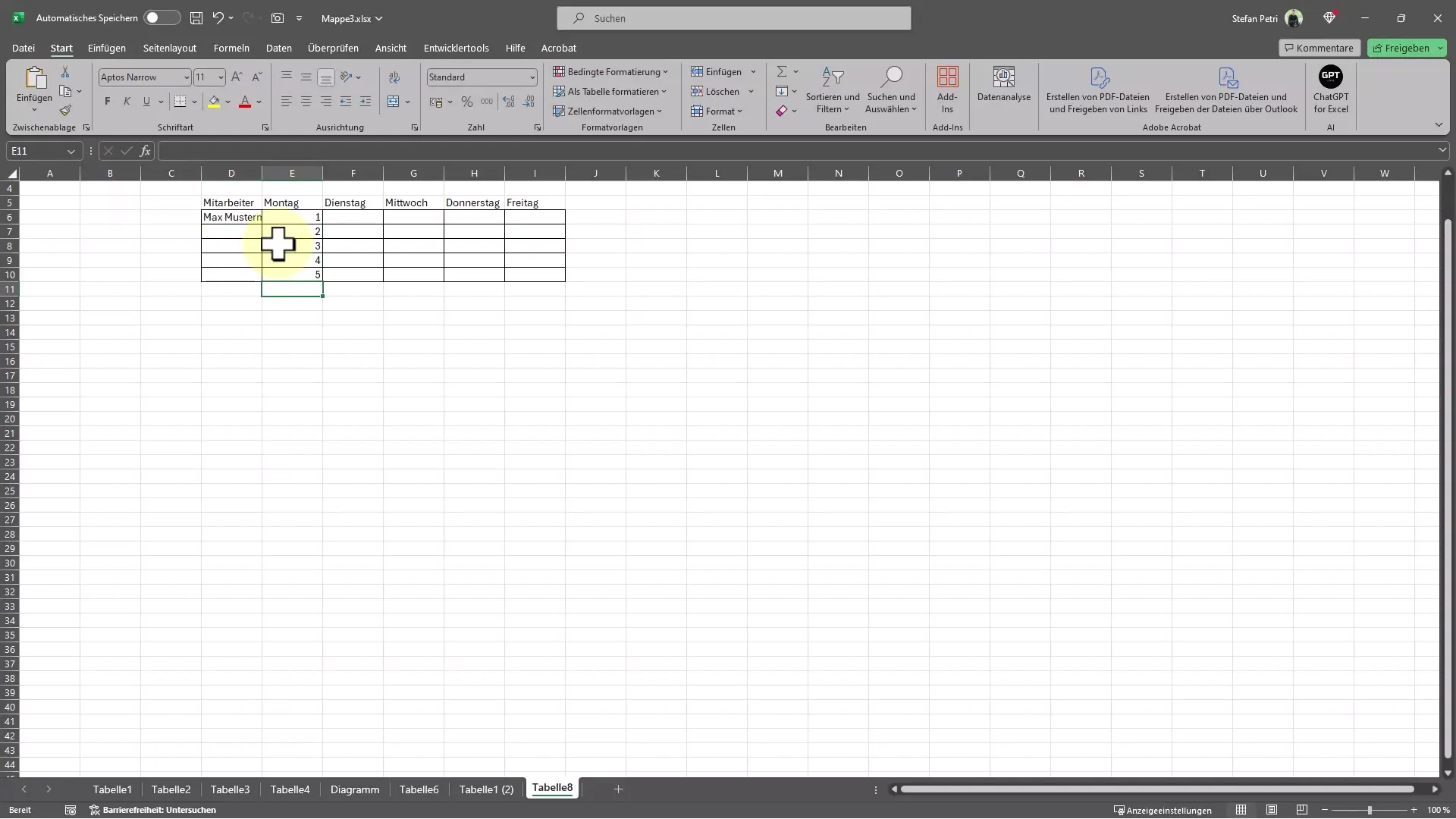1456x819 pixels.
Task: Toggle Automatisches Speichern switch
Action: (156, 17)
